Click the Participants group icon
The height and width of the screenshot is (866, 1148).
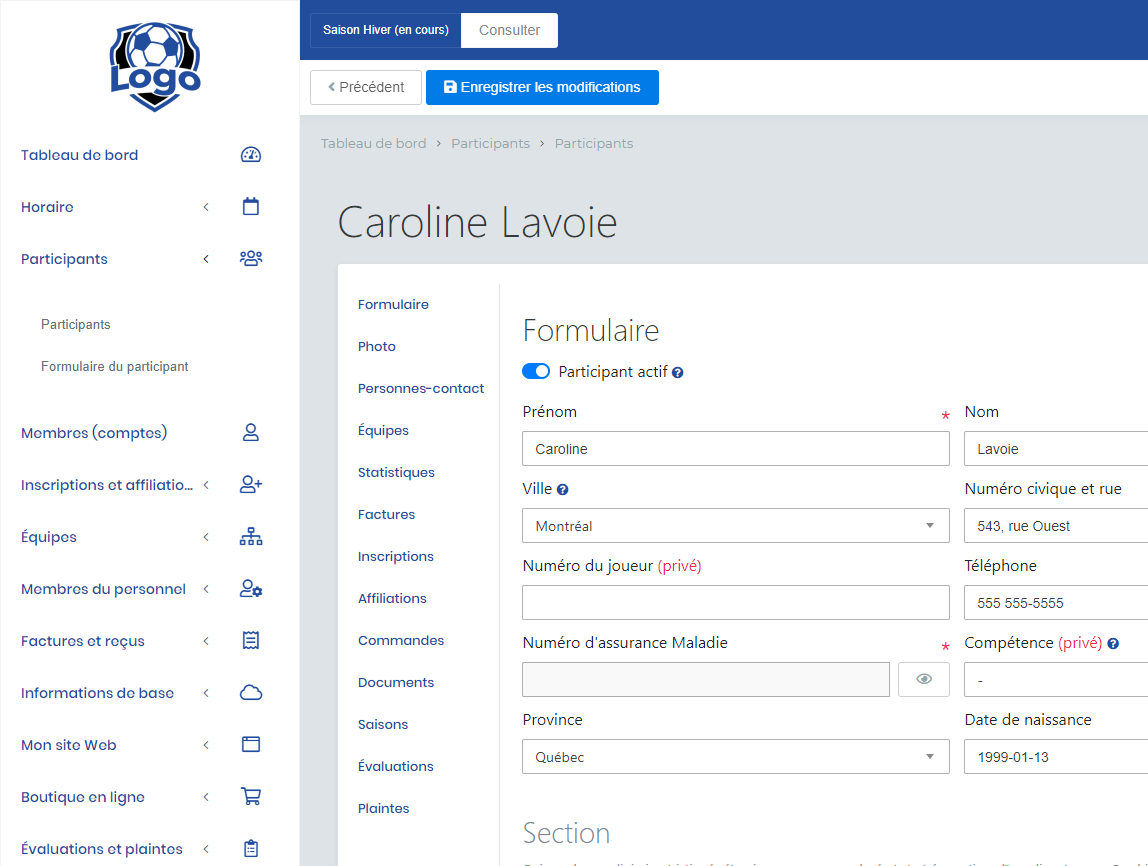click(x=251, y=259)
